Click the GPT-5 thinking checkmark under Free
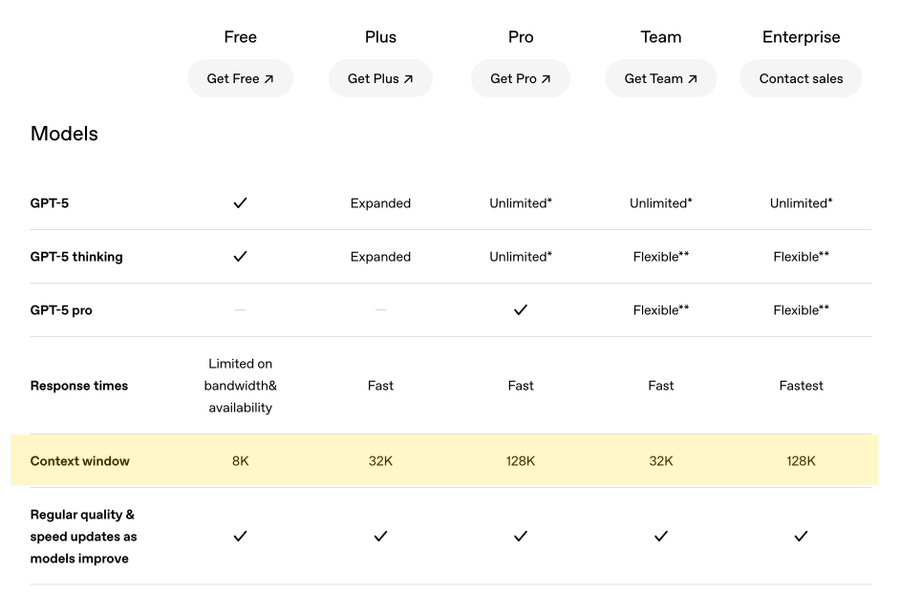 click(x=240, y=257)
